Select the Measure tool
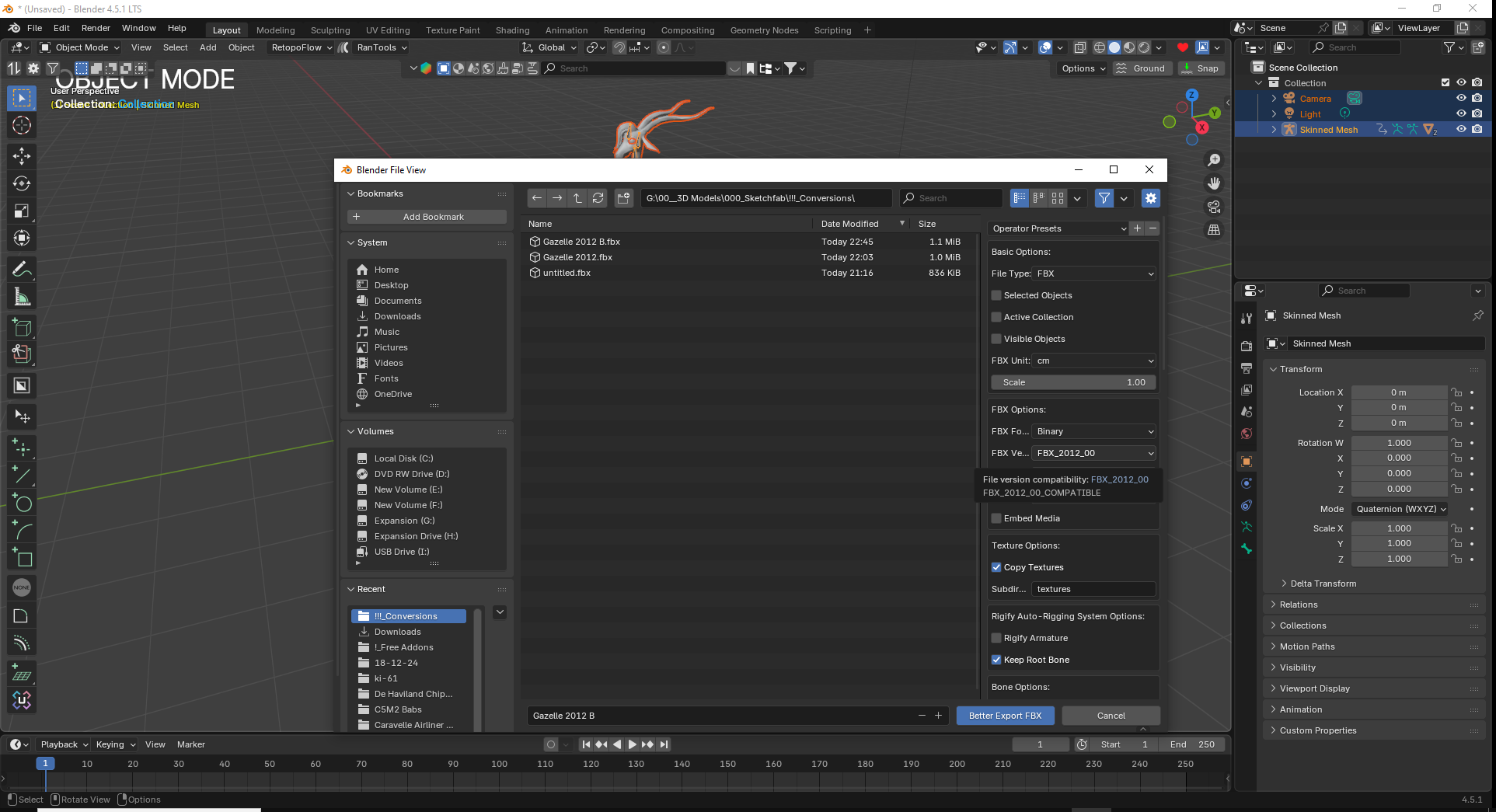The height and width of the screenshot is (812, 1496). [22, 296]
